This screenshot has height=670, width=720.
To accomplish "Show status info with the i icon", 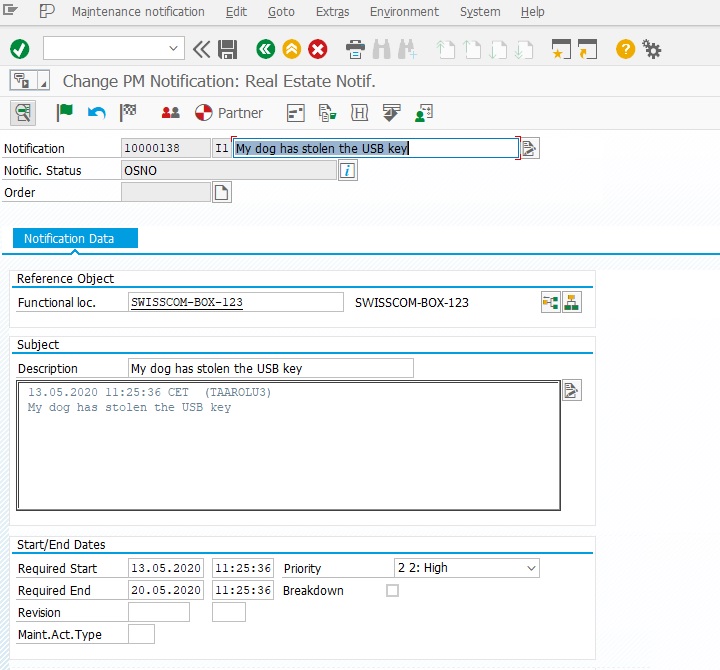I will [348, 170].
